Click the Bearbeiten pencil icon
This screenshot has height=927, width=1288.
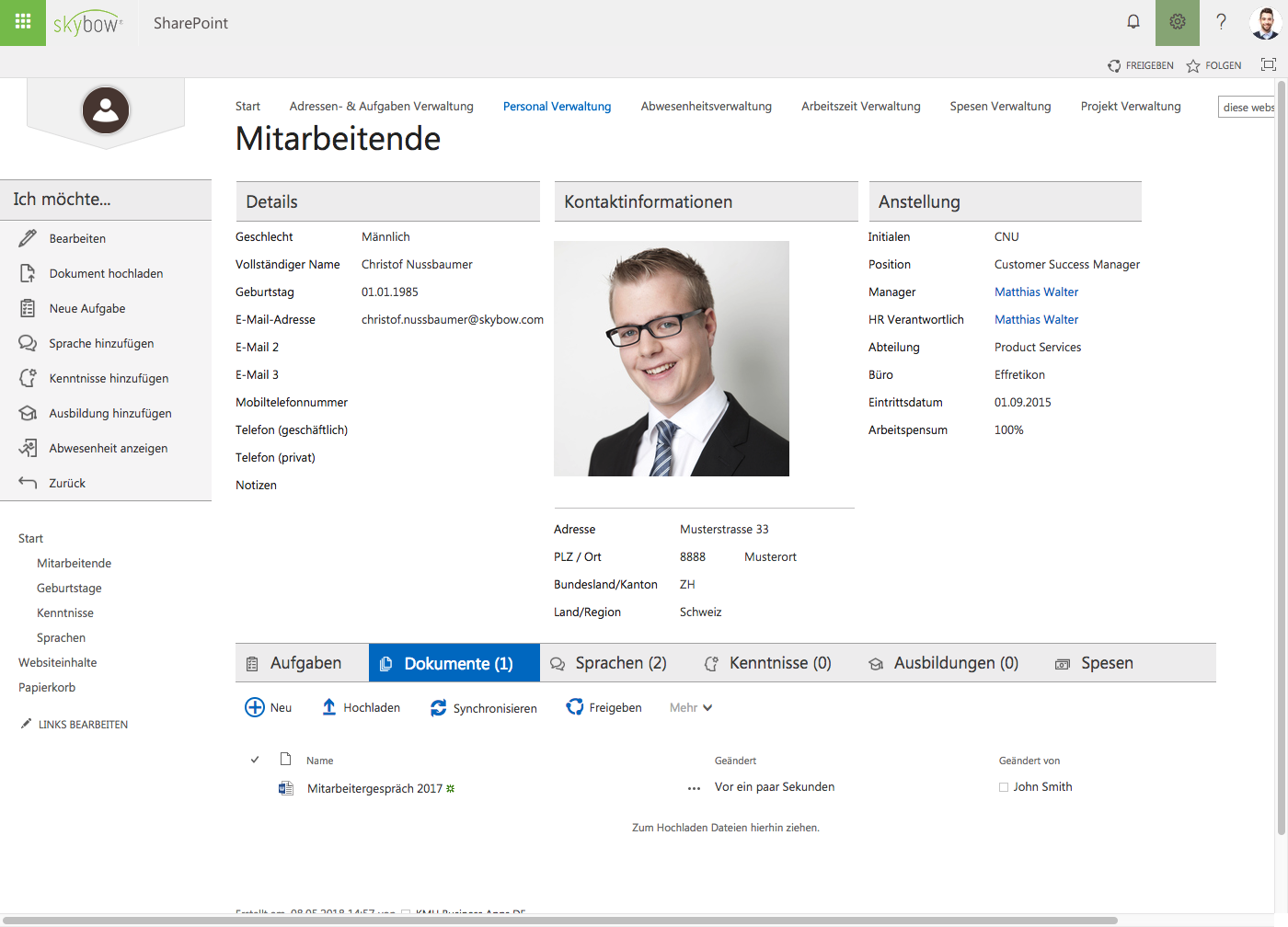(28, 238)
